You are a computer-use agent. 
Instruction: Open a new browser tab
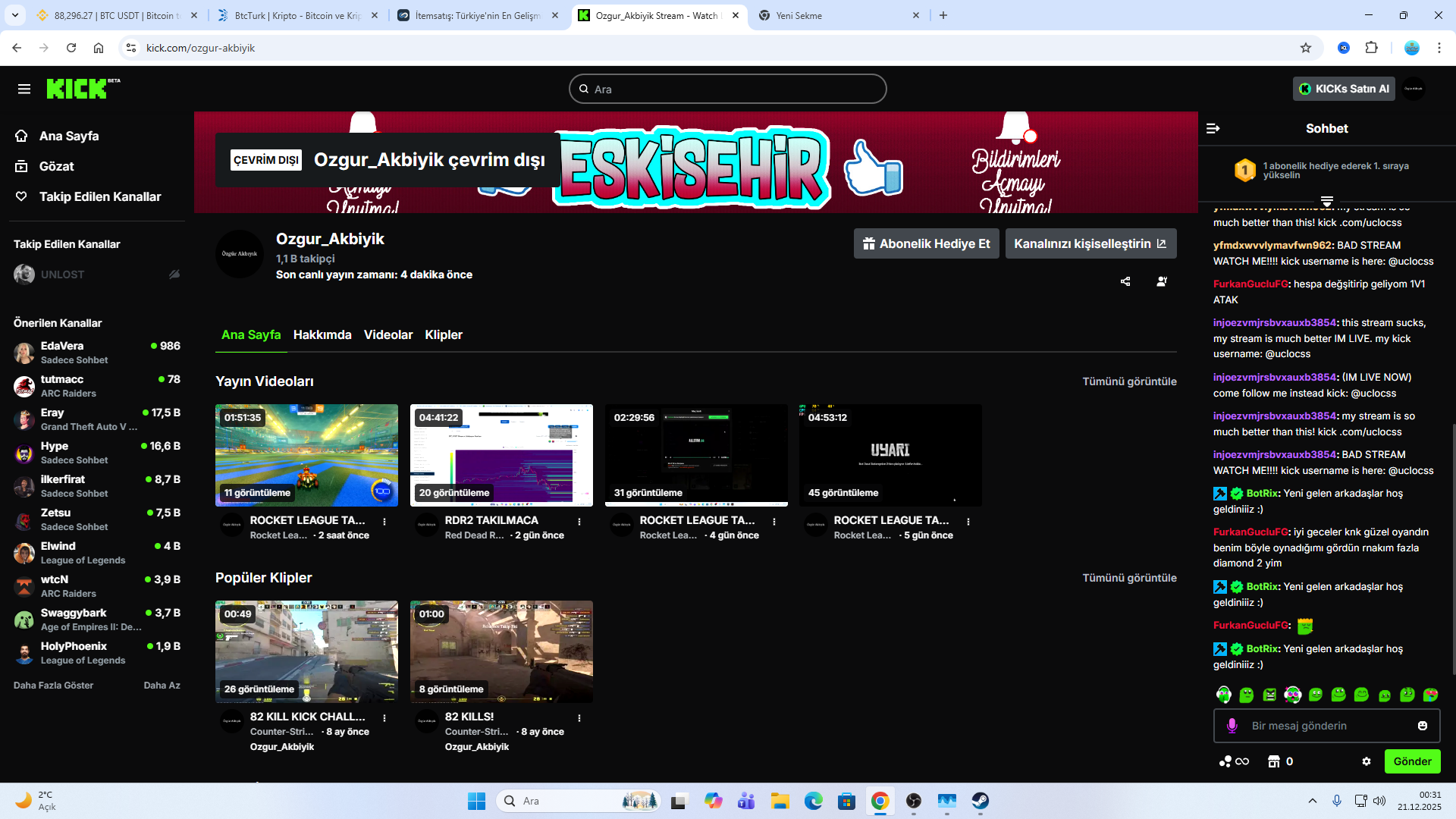click(943, 15)
